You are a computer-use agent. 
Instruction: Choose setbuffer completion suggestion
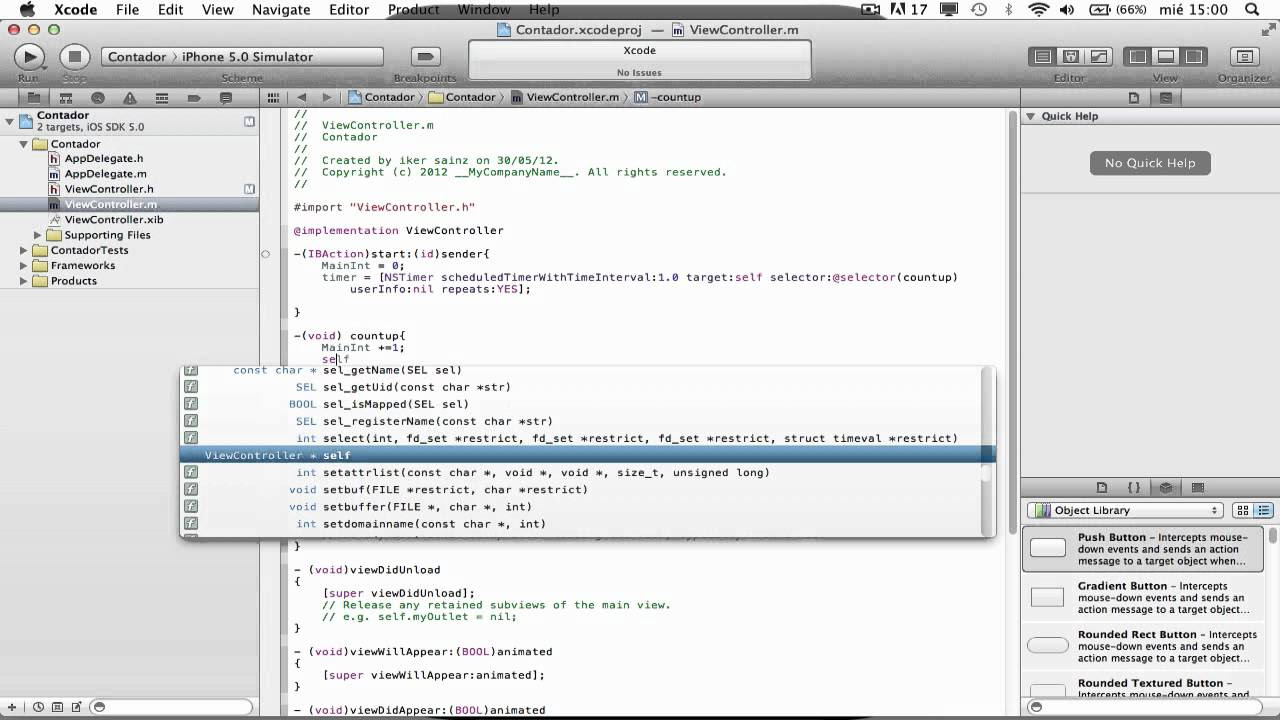click(587, 506)
